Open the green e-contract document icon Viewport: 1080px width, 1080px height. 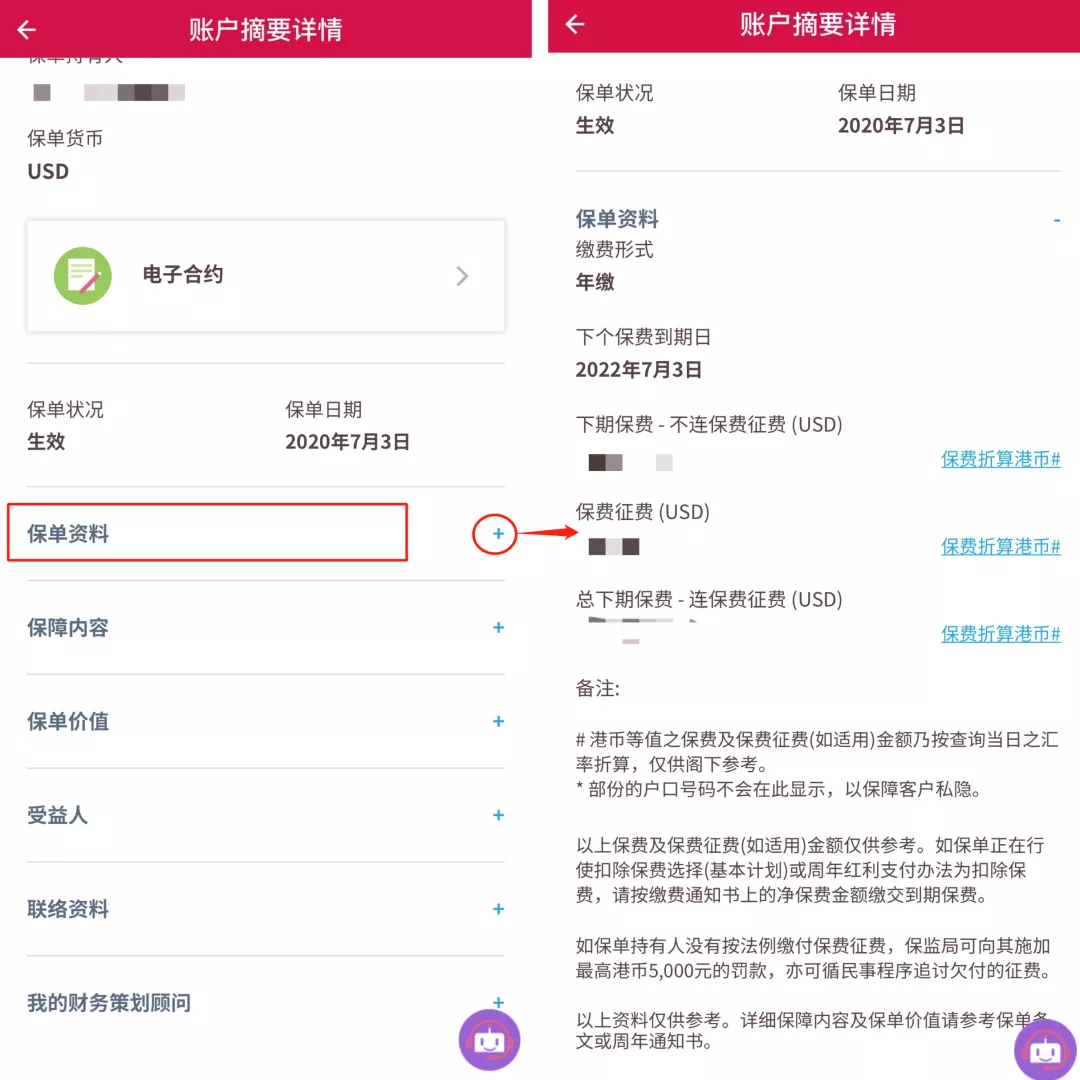[x=83, y=276]
